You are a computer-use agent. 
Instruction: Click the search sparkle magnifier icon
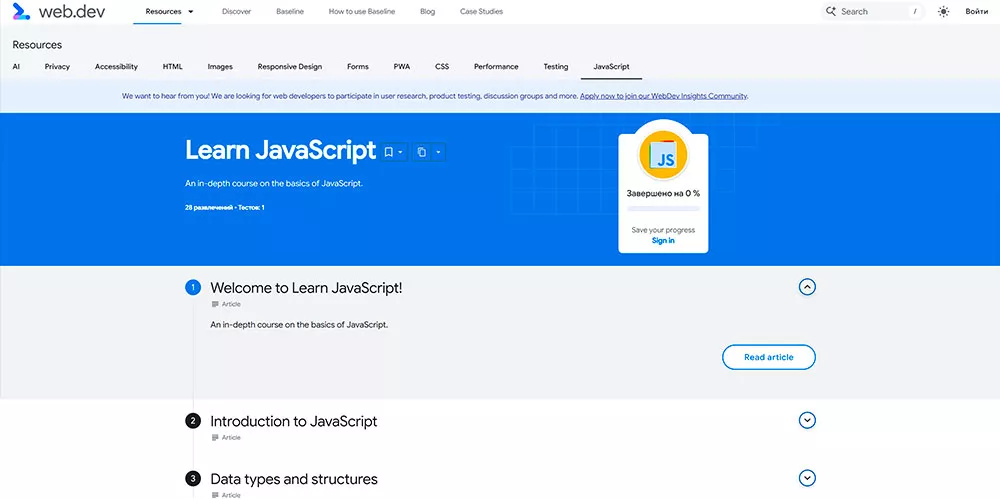[x=830, y=11]
